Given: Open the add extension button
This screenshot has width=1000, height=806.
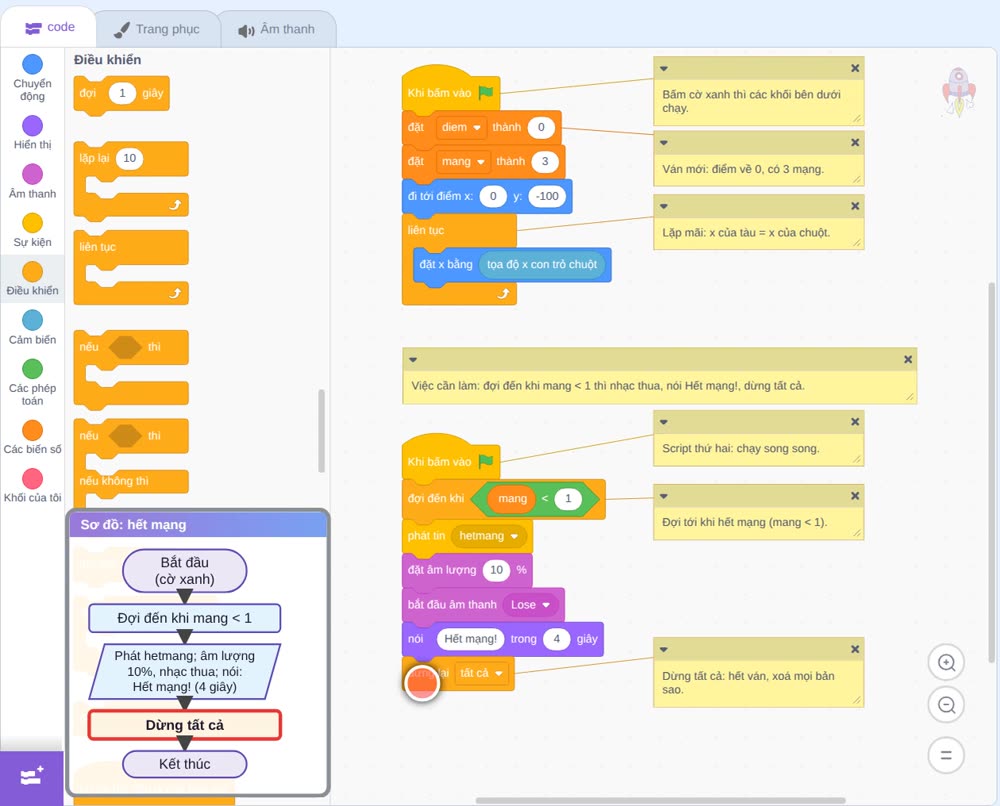Looking at the screenshot, I should click(x=31, y=777).
